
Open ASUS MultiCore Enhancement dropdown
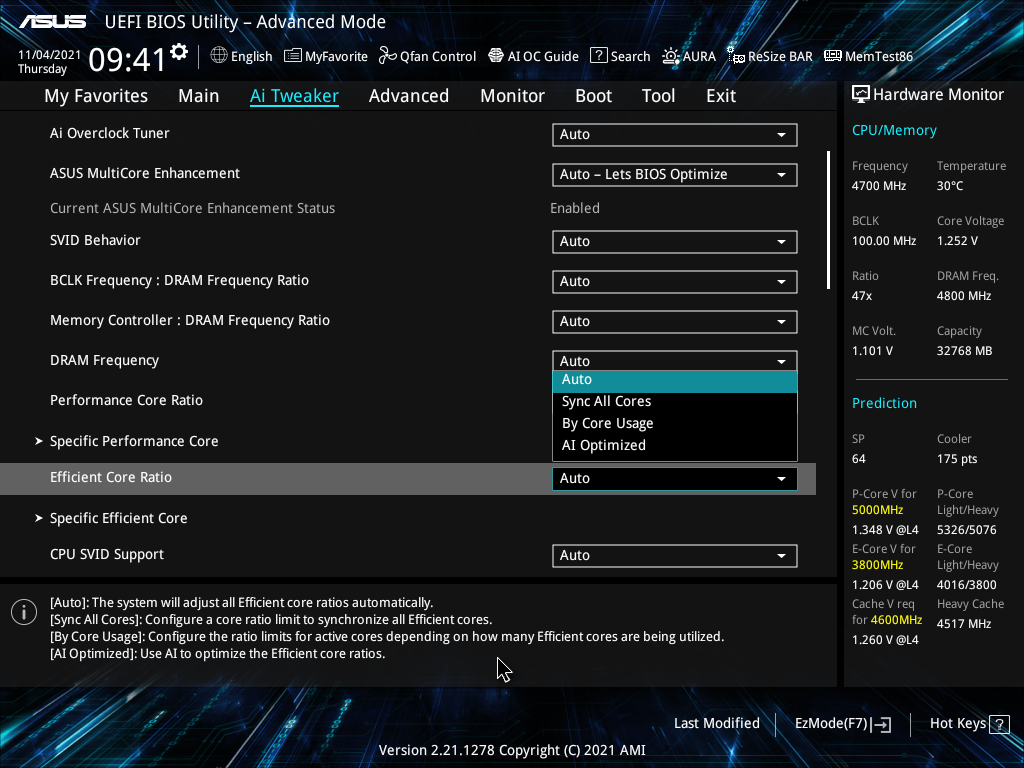click(675, 174)
